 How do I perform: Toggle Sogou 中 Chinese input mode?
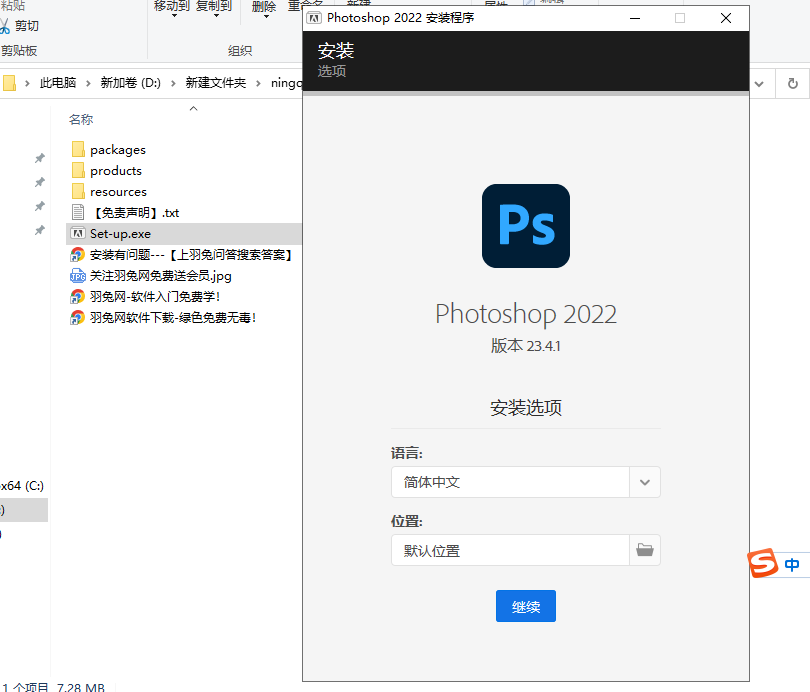click(792, 564)
